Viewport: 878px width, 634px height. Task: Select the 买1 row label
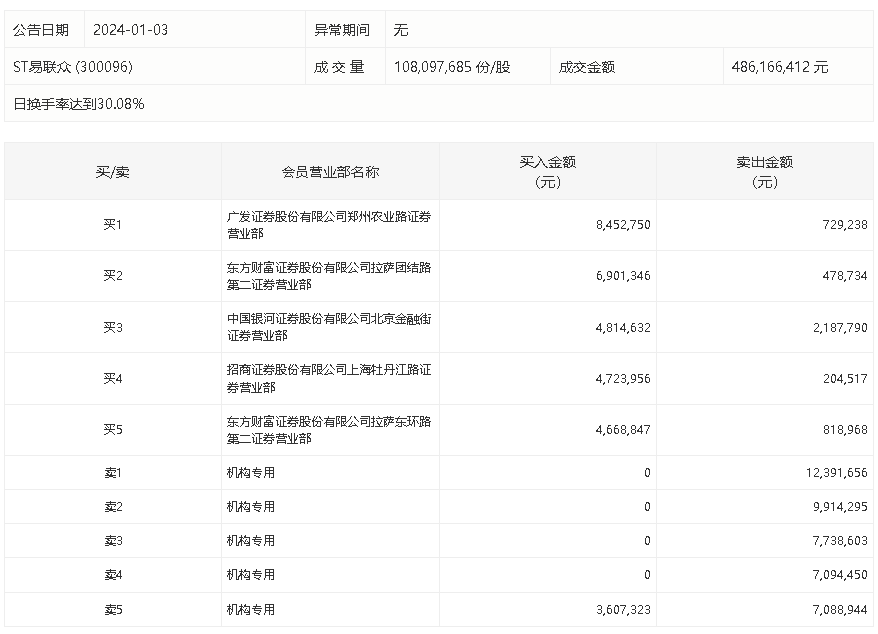(x=112, y=225)
